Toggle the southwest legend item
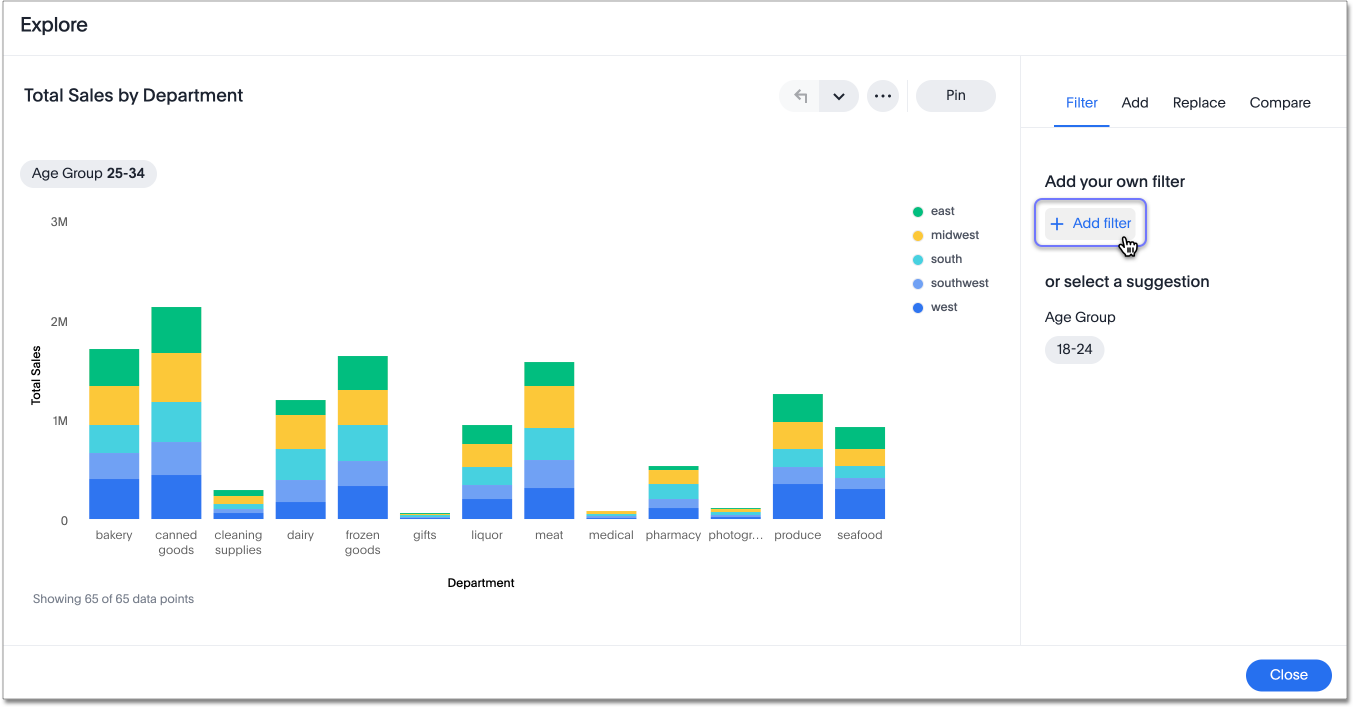 [958, 284]
